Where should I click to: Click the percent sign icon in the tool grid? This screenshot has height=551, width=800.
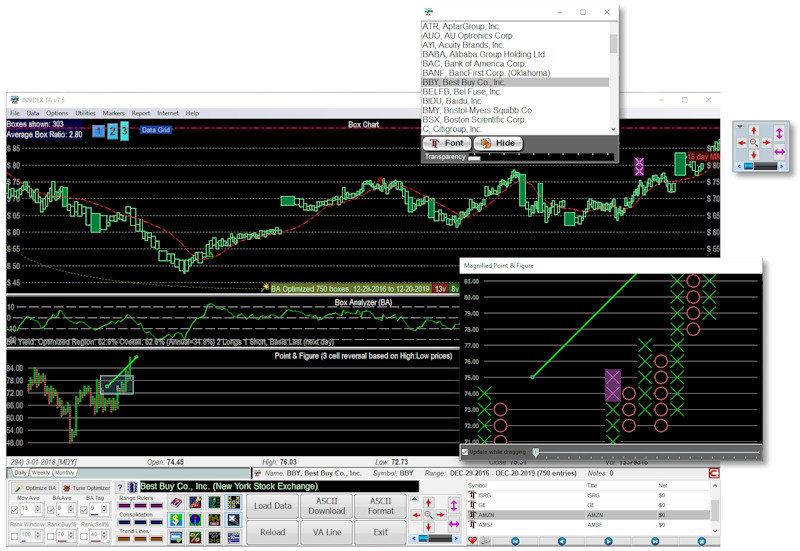coord(195,537)
